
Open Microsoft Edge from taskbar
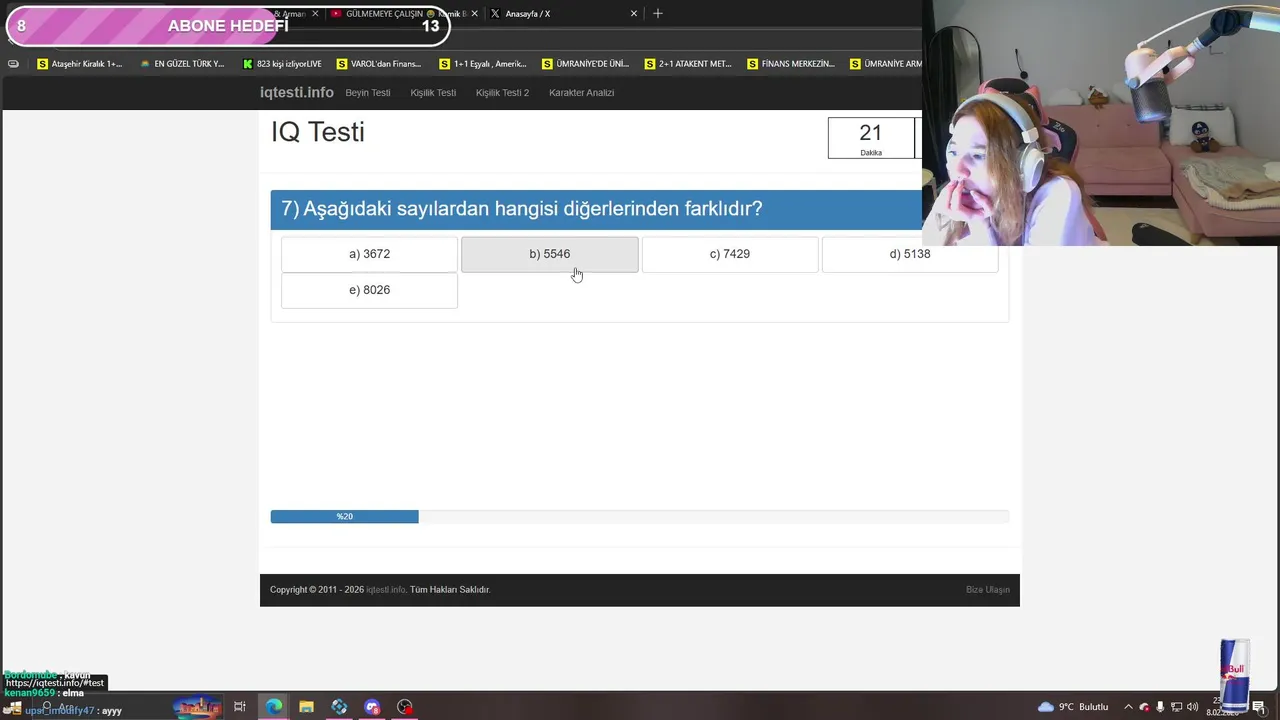pyautogui.click(x=273, y=707)
